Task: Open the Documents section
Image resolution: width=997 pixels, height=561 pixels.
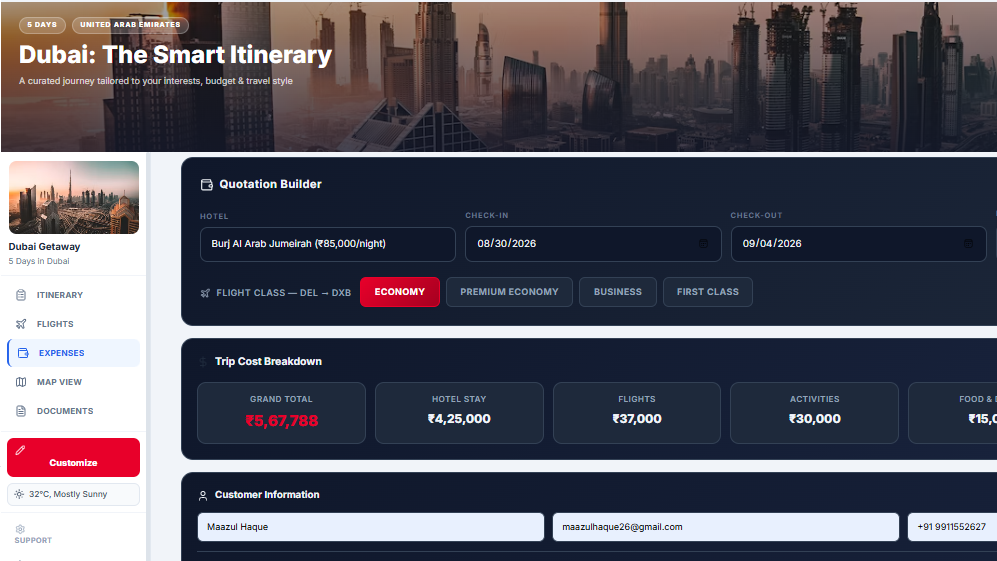Action: point(74,411)
